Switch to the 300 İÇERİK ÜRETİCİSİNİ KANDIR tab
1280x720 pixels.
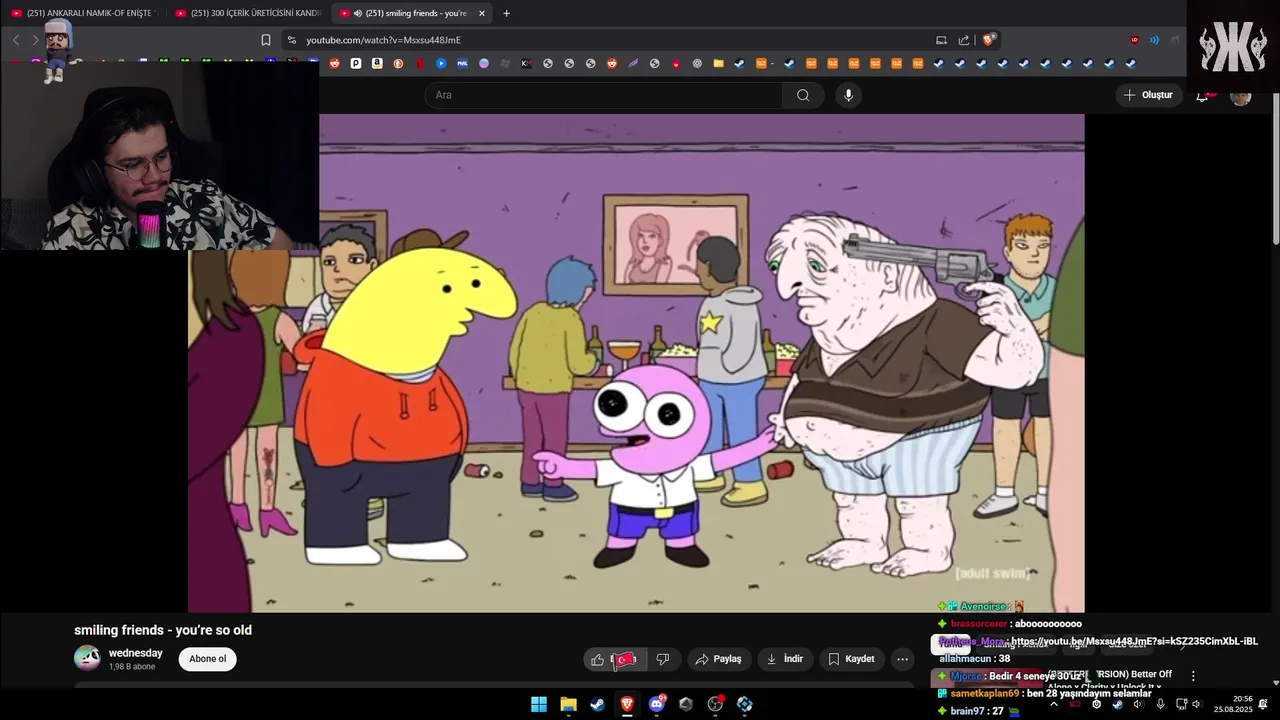coord(247,13)
